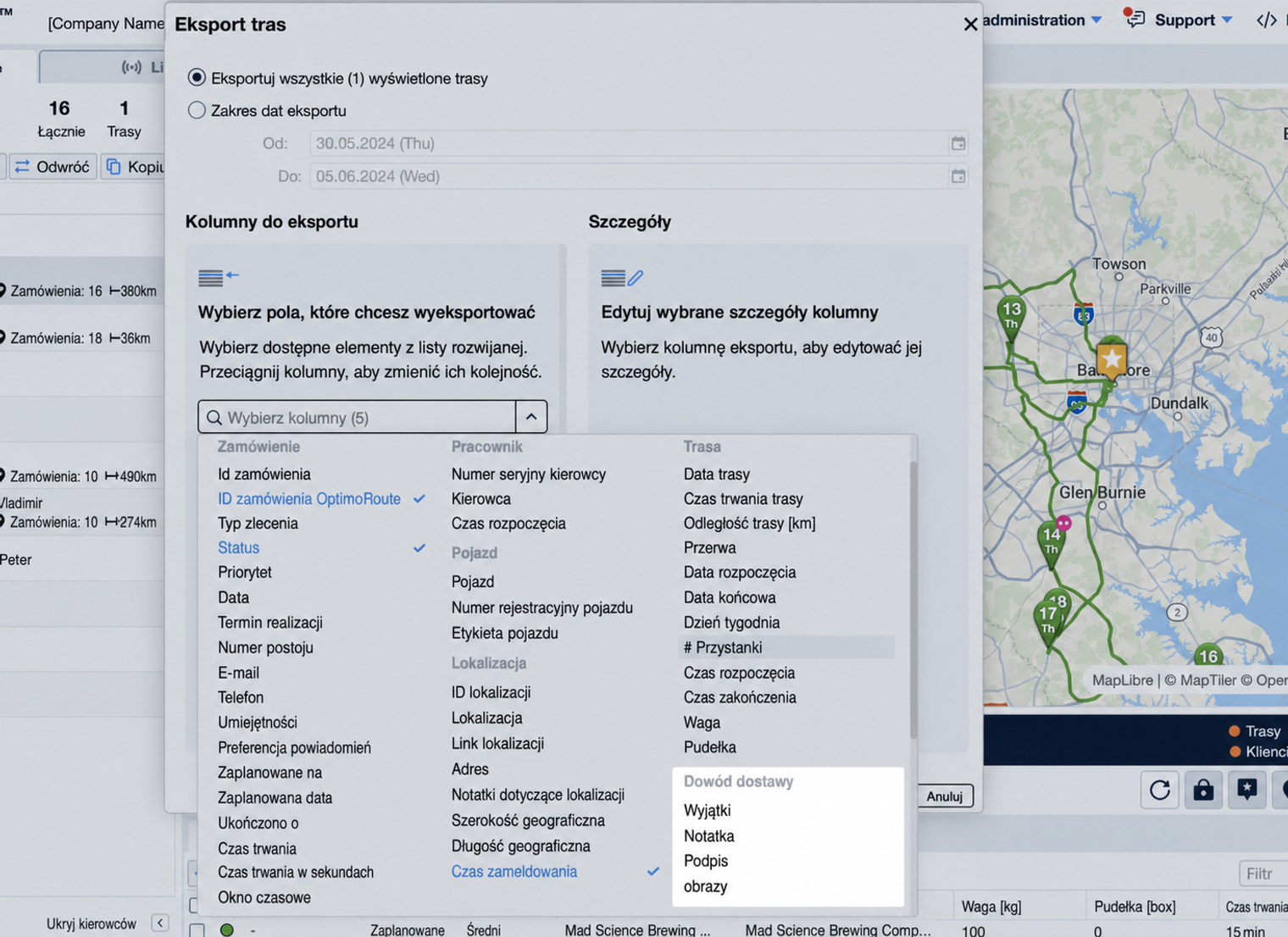This screenshot has height=937, width=1288.
Task: Open the Support dropdown menu
Action: coord(1193,20)
